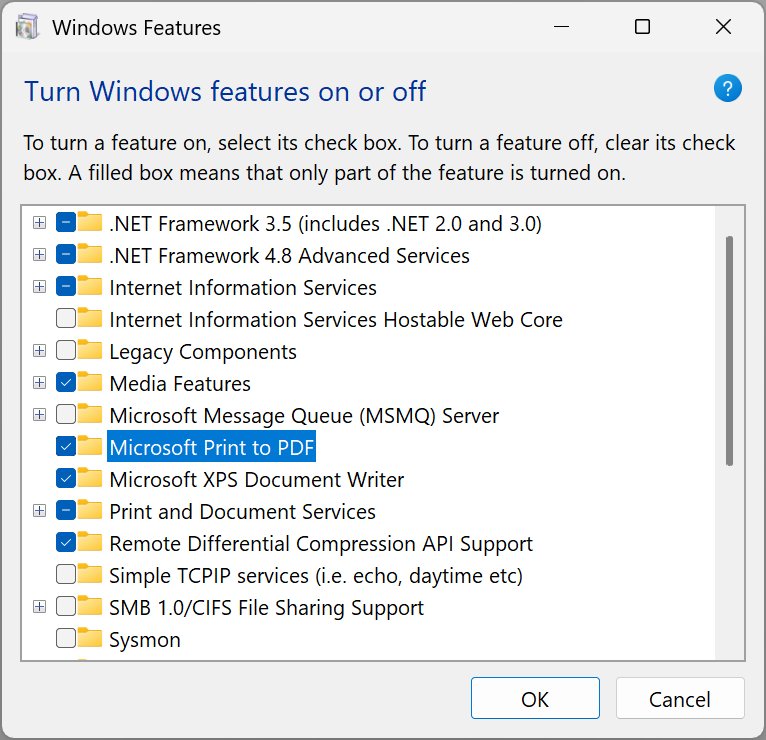Click the Cancel button

(x=680, y=698)
